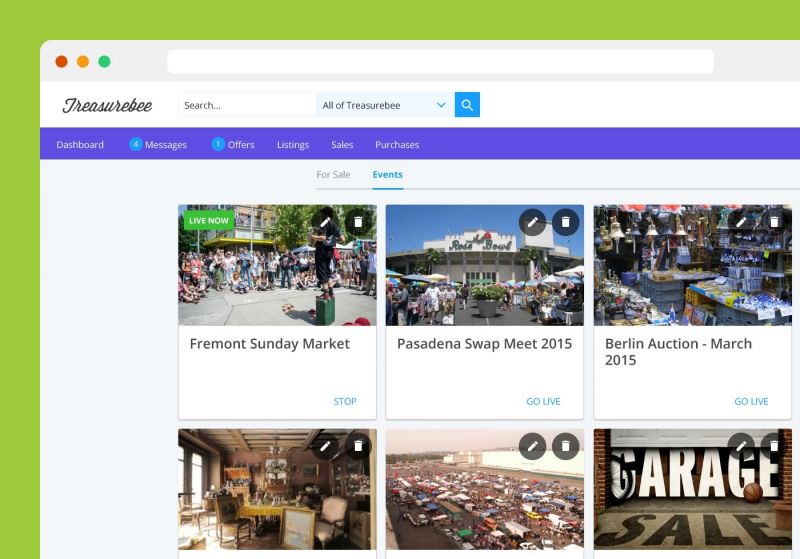
Task: Click in the Search text field
Action: [246, 105]
